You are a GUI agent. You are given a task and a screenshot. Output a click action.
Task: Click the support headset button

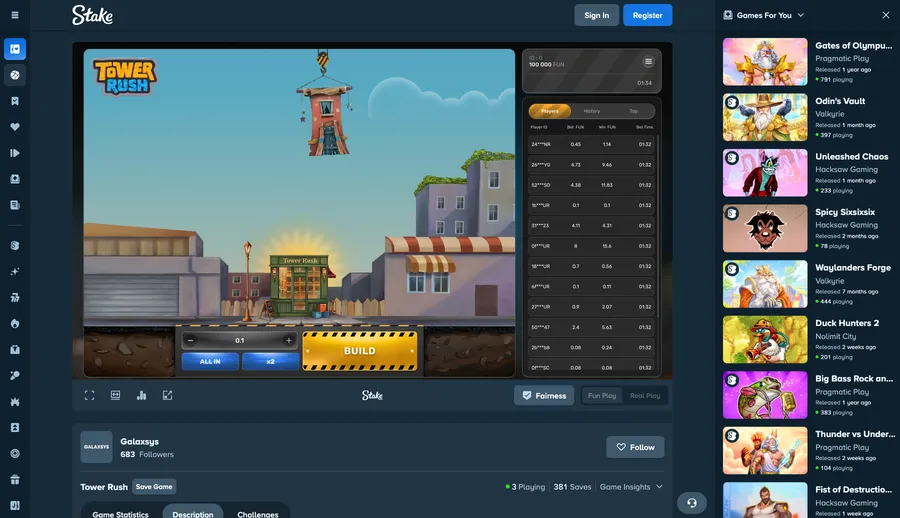(692, 503)
